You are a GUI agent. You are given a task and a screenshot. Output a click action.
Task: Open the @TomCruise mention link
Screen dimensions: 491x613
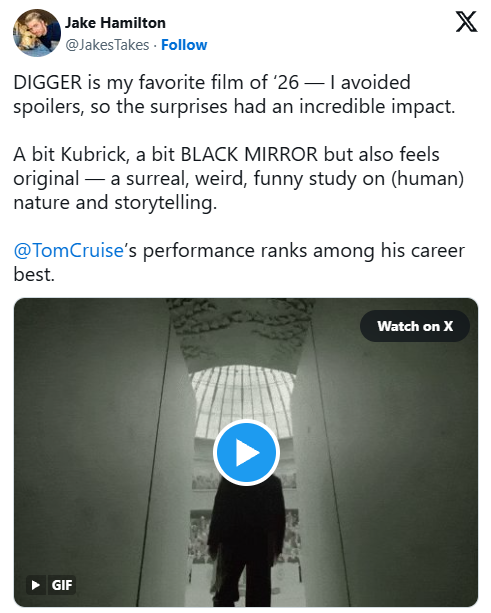point(68,250)
